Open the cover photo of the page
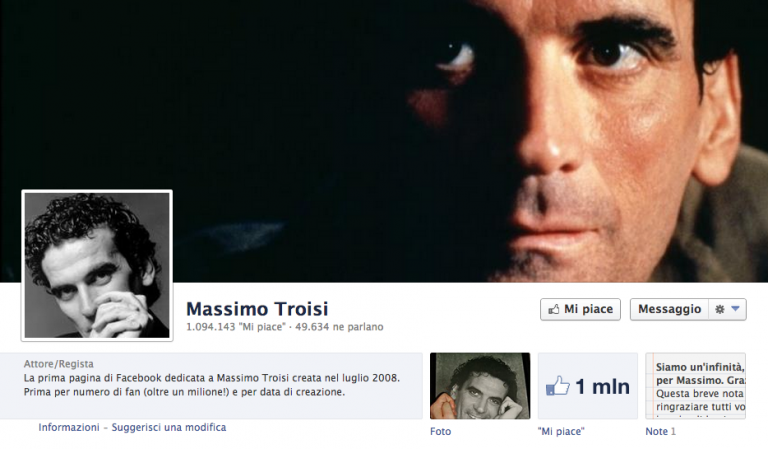Viewport: 768px width, 449px height. click(384, 141)
